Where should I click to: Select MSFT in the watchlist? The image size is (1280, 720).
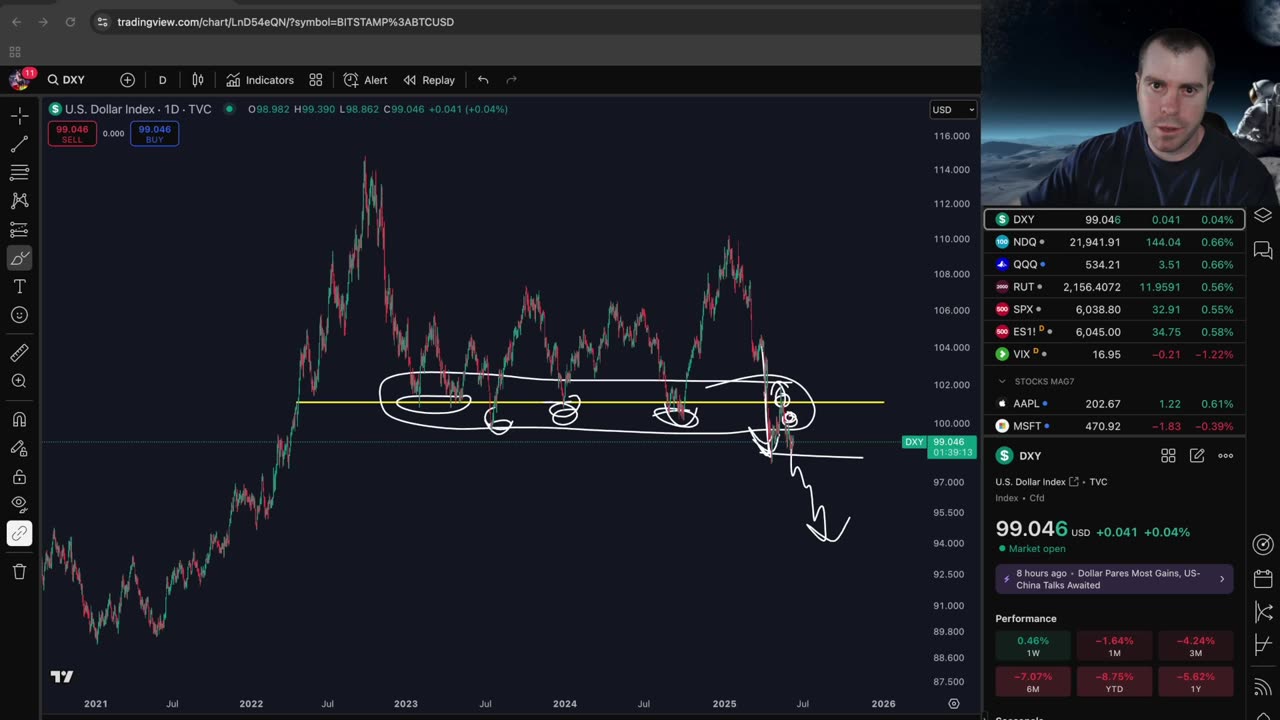[1114, 426]
